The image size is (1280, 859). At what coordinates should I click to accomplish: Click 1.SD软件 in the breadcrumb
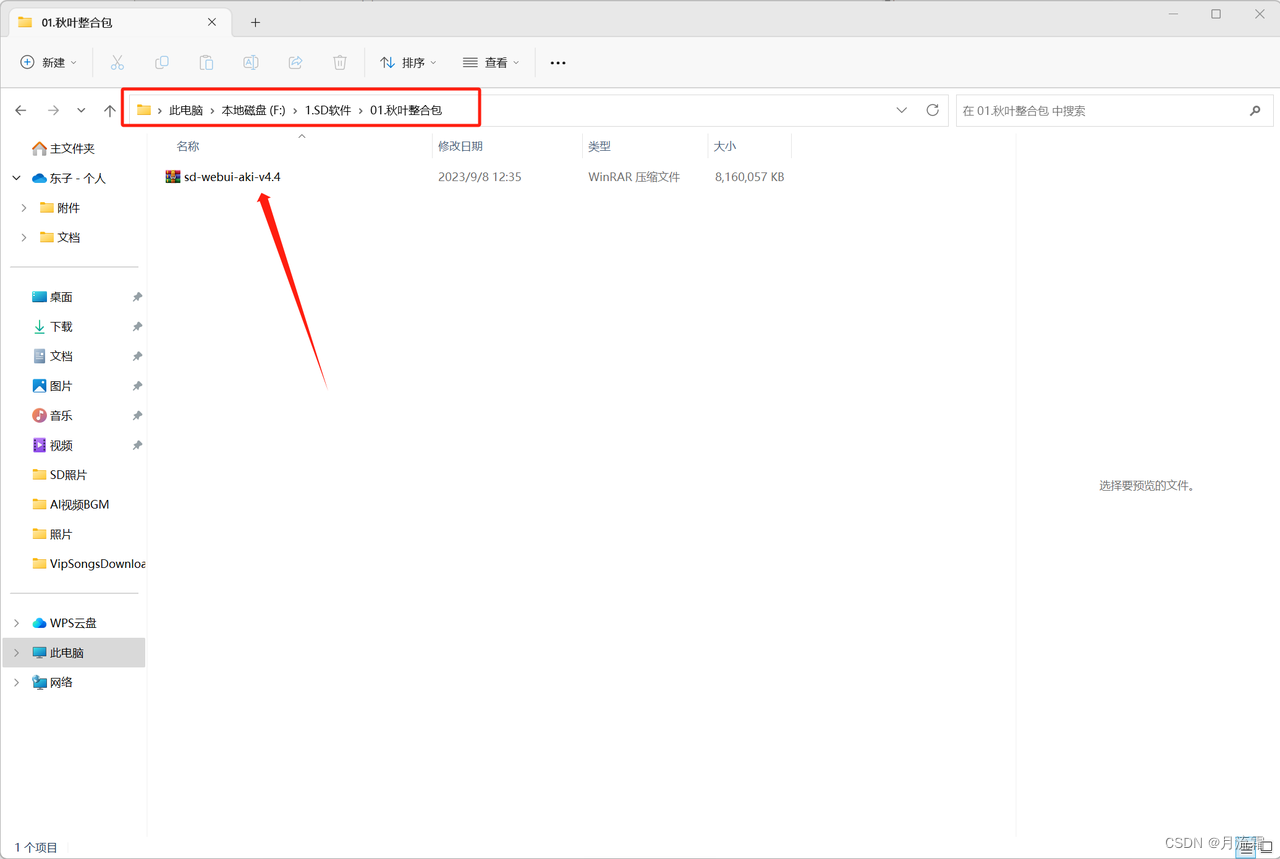tap(328, 110)
